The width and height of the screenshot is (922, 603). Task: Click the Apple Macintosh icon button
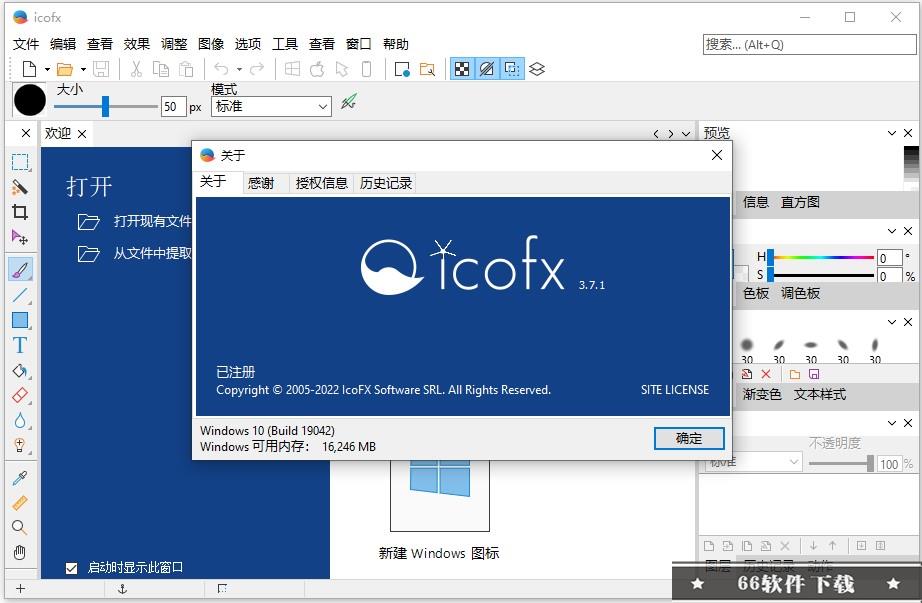pos(317,69)
